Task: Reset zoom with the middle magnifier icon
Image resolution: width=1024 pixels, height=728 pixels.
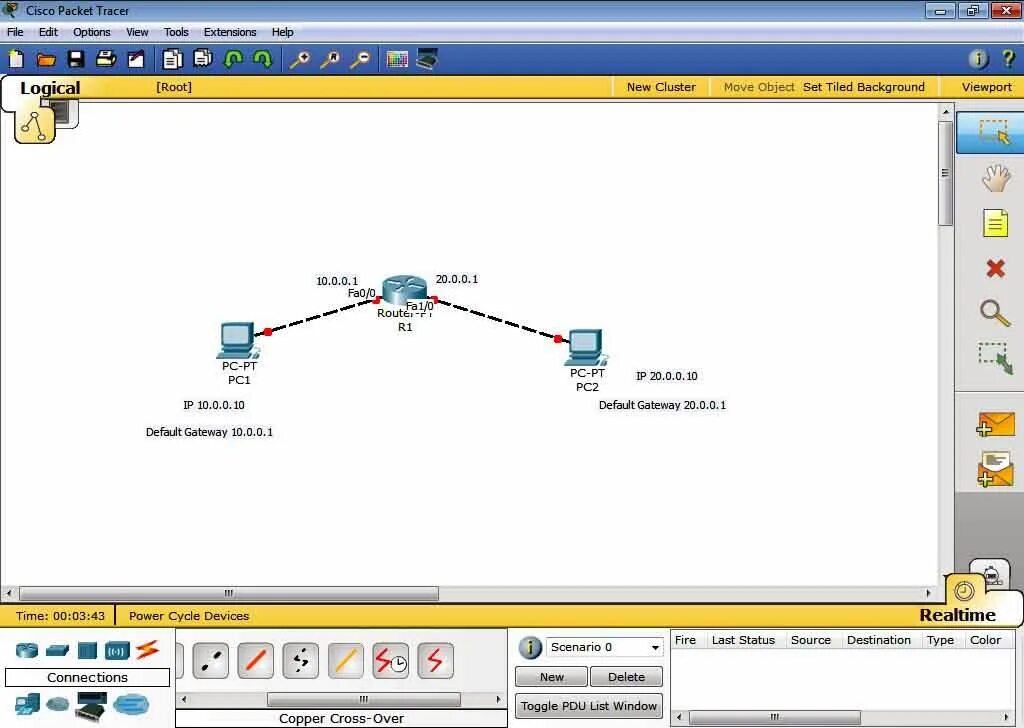Action: [x=330, y=60]
